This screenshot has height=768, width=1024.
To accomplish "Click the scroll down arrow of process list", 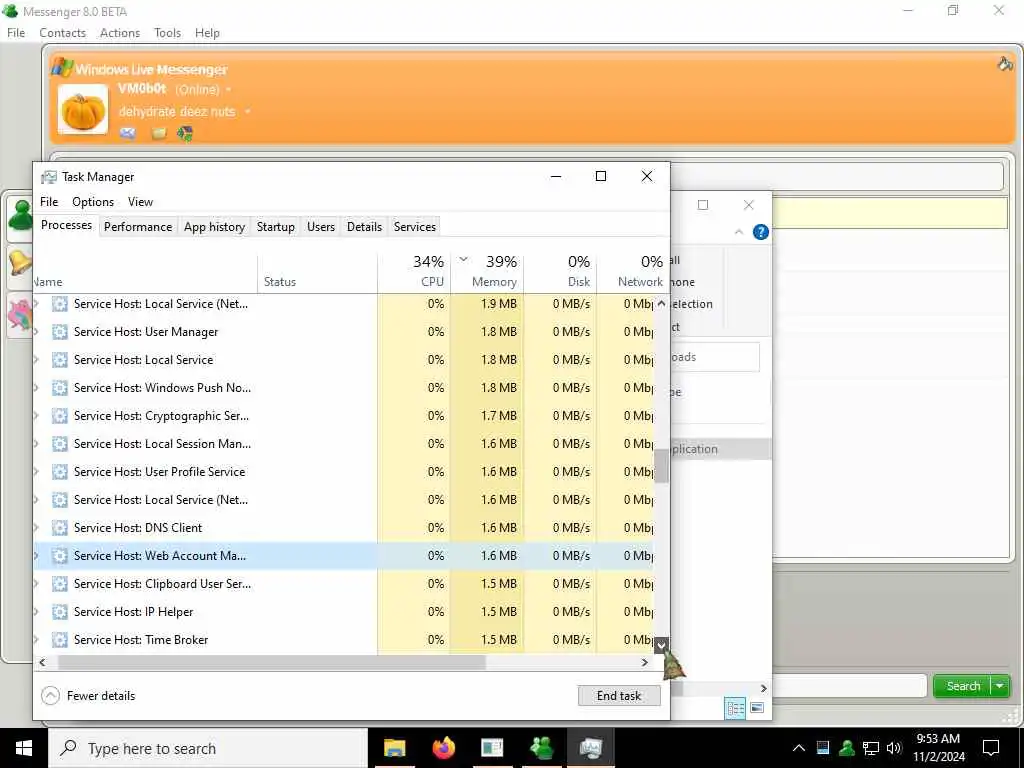I will (x=662, y=646).
